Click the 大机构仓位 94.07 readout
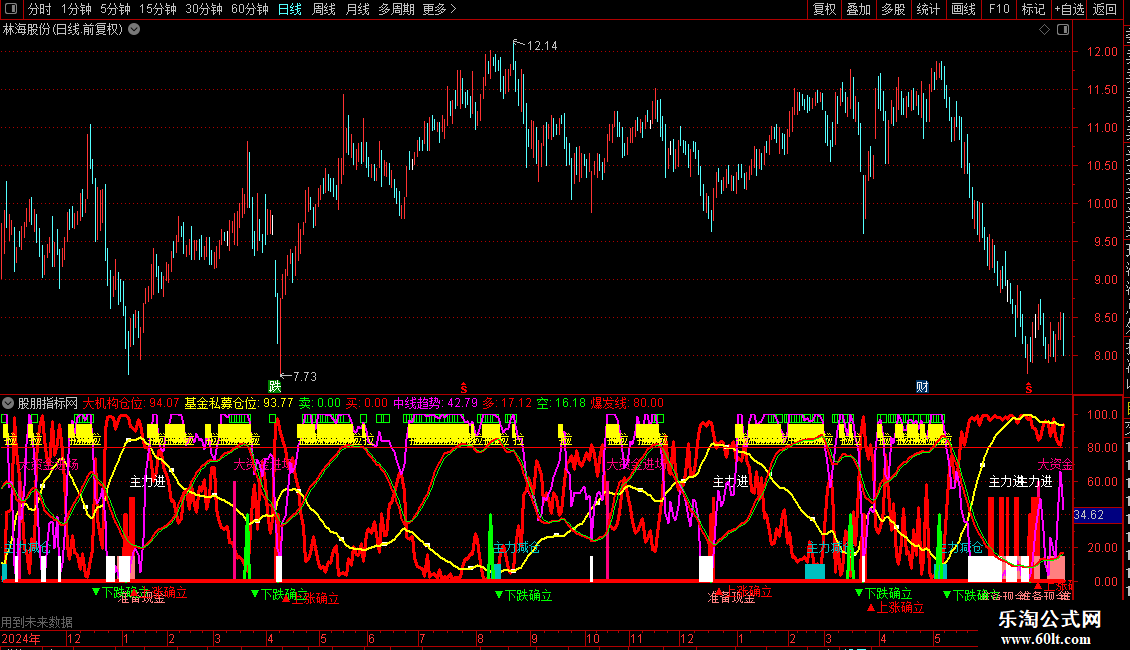Viewport: 1130px width, 650px height. tap(130, 403)
